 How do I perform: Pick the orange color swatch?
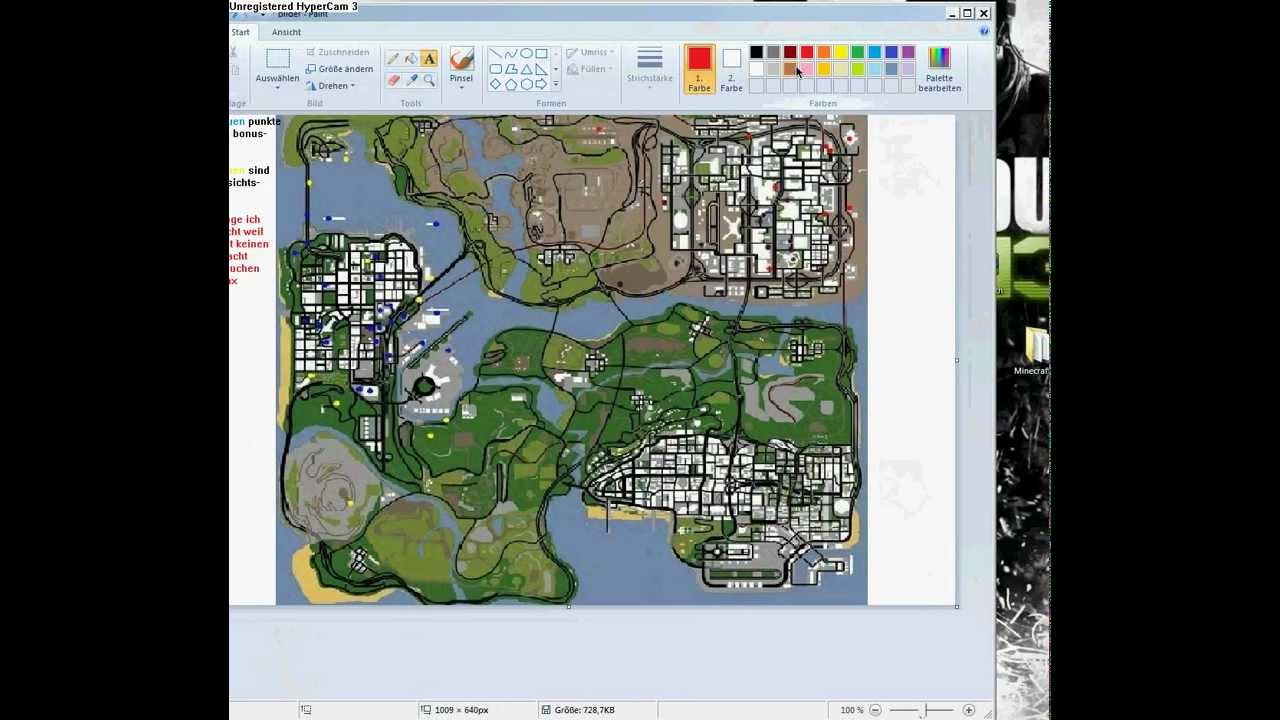pyautogui.click(x=824, y=52)
